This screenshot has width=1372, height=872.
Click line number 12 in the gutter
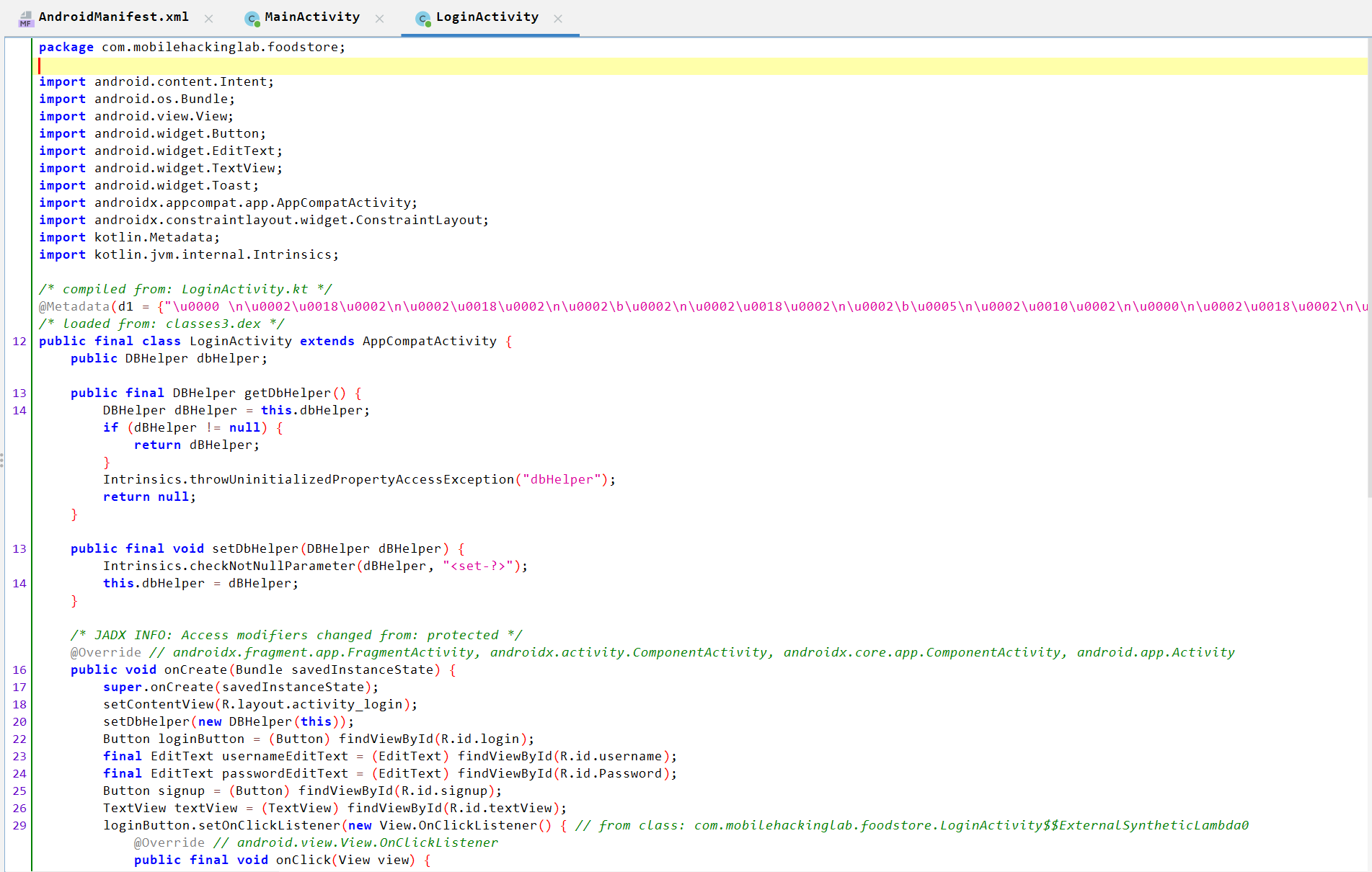pos(19,341)
